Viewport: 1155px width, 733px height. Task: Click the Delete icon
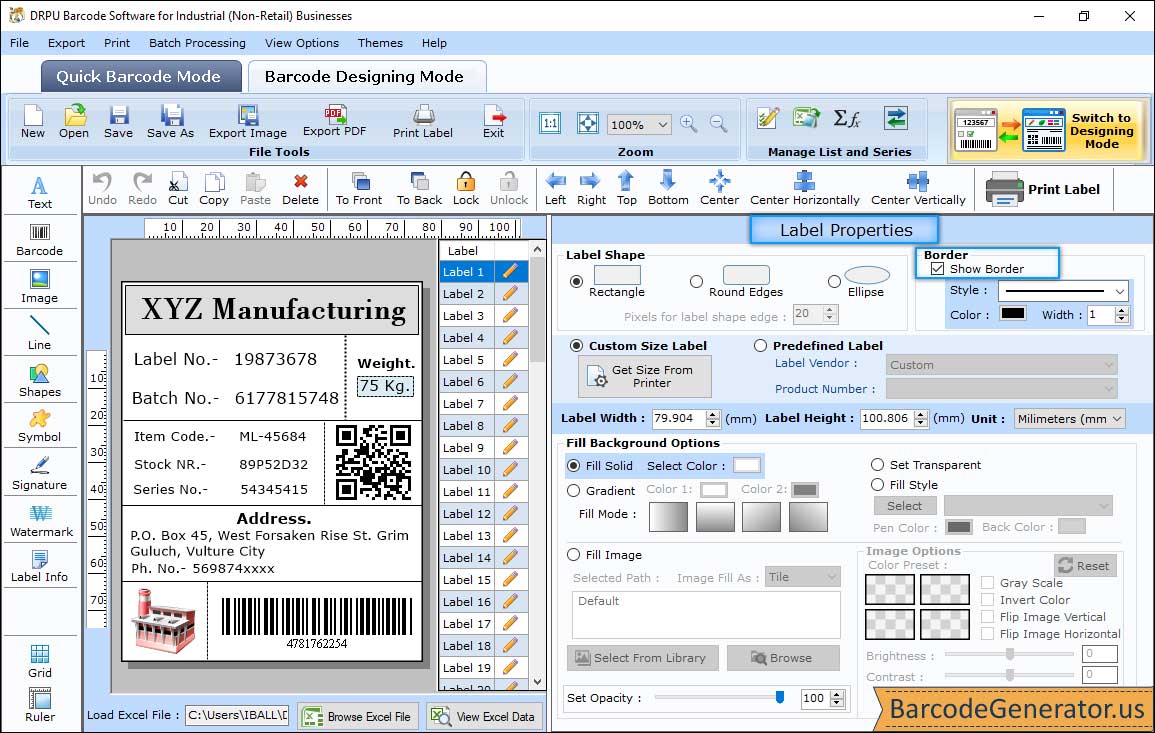click(x=301, y=189)
